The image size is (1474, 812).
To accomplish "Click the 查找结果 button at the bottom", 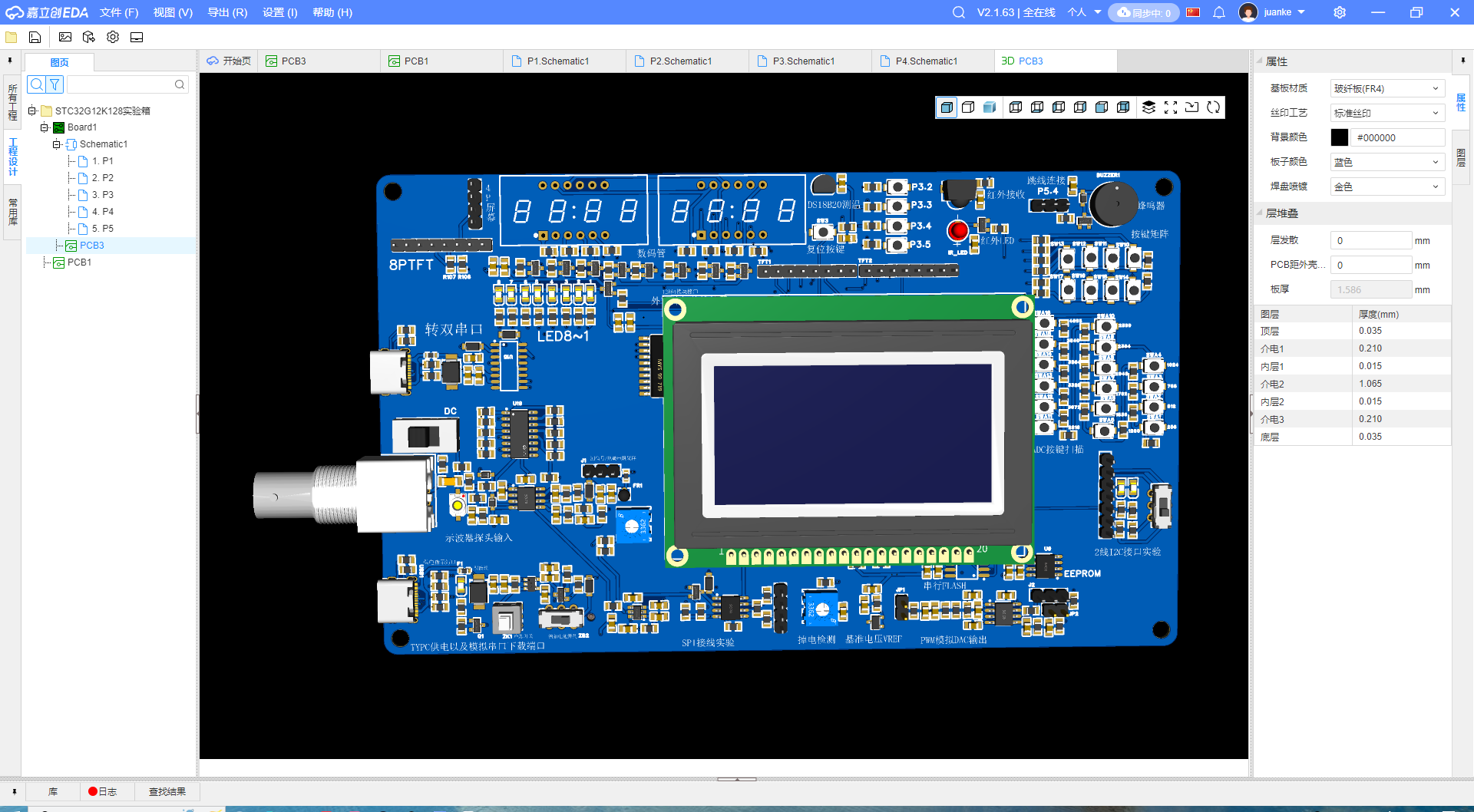I will coord(167,791).
